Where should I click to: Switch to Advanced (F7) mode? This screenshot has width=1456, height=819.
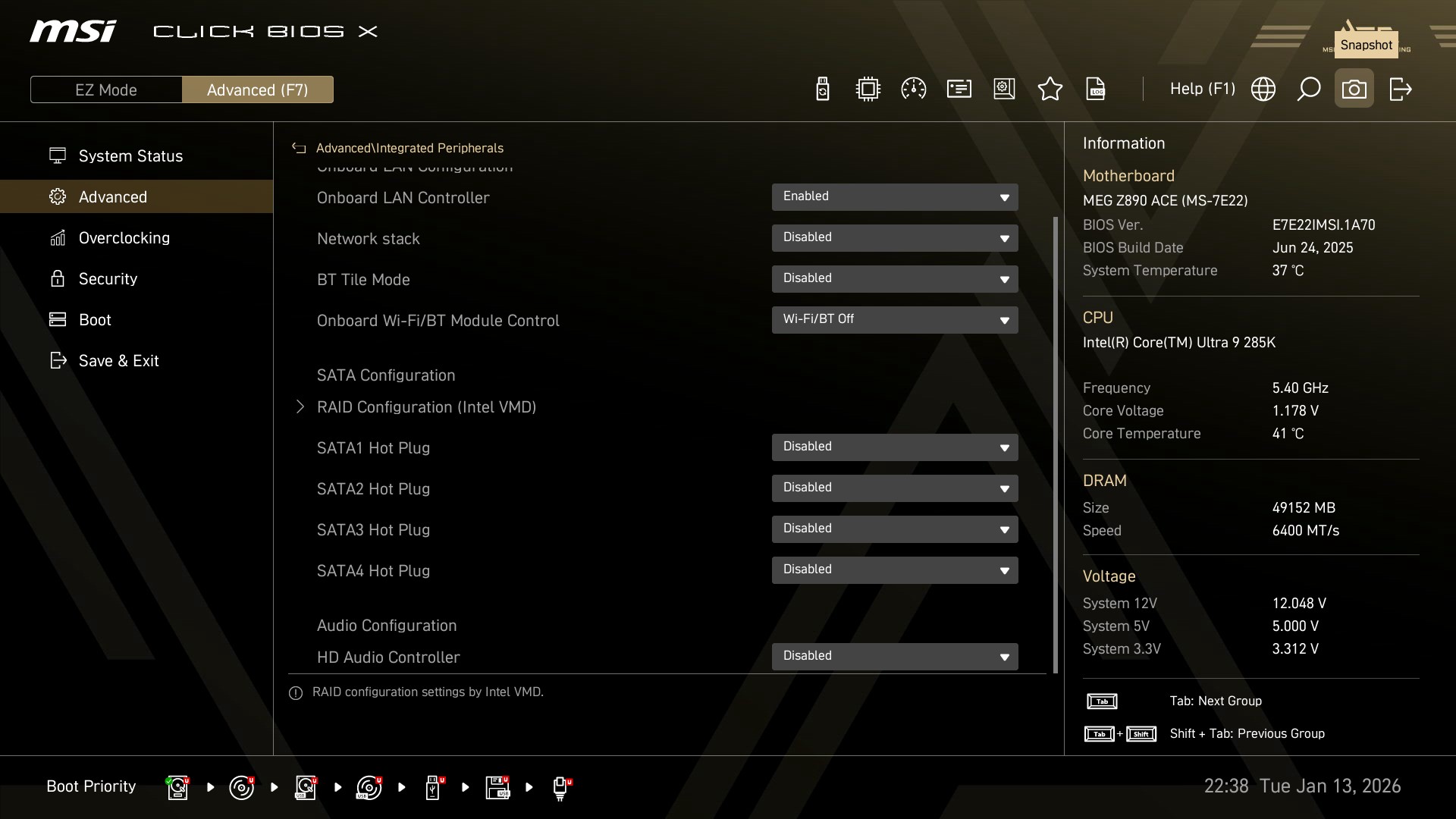(x=257, y=89)
